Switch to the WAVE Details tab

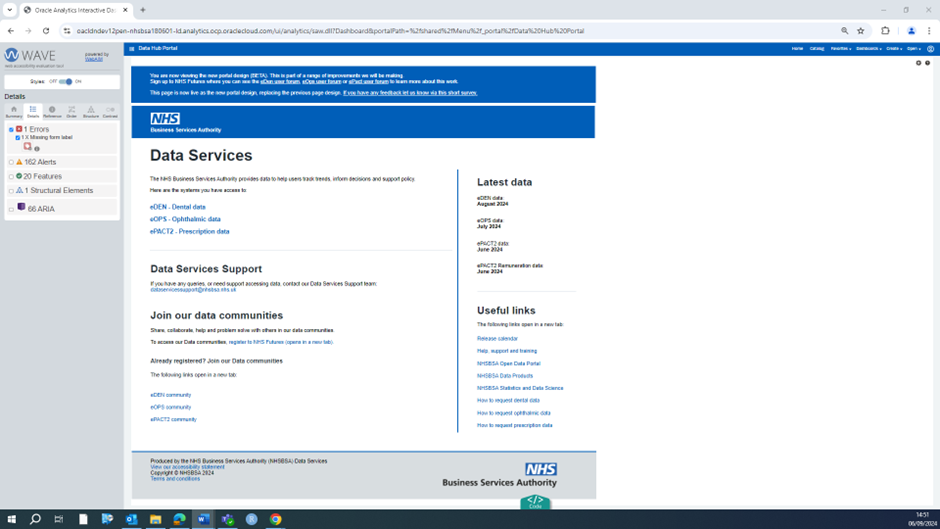33,112
